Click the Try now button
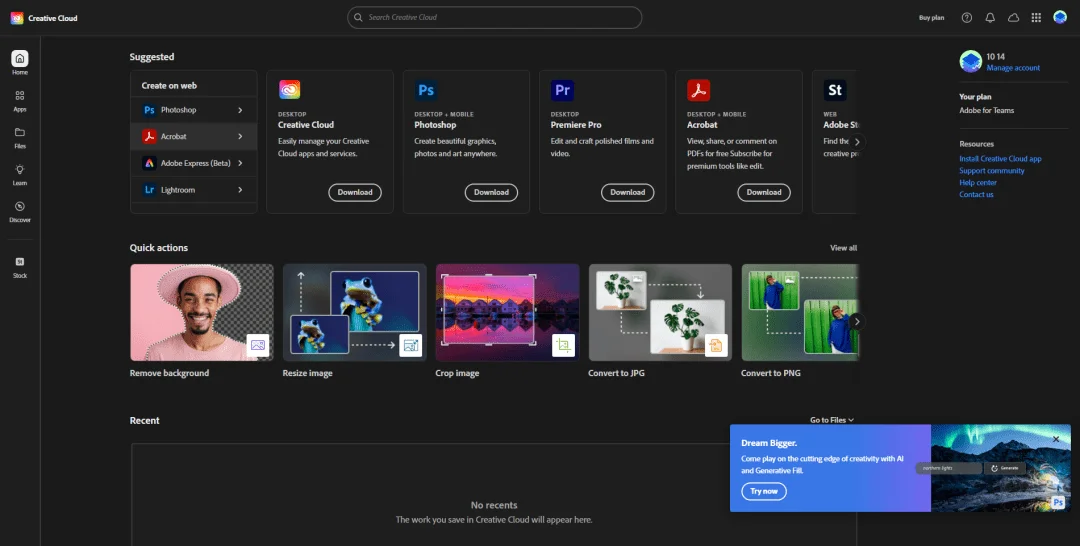Viewport: 1080px width, 546px height. pos(764,491)
